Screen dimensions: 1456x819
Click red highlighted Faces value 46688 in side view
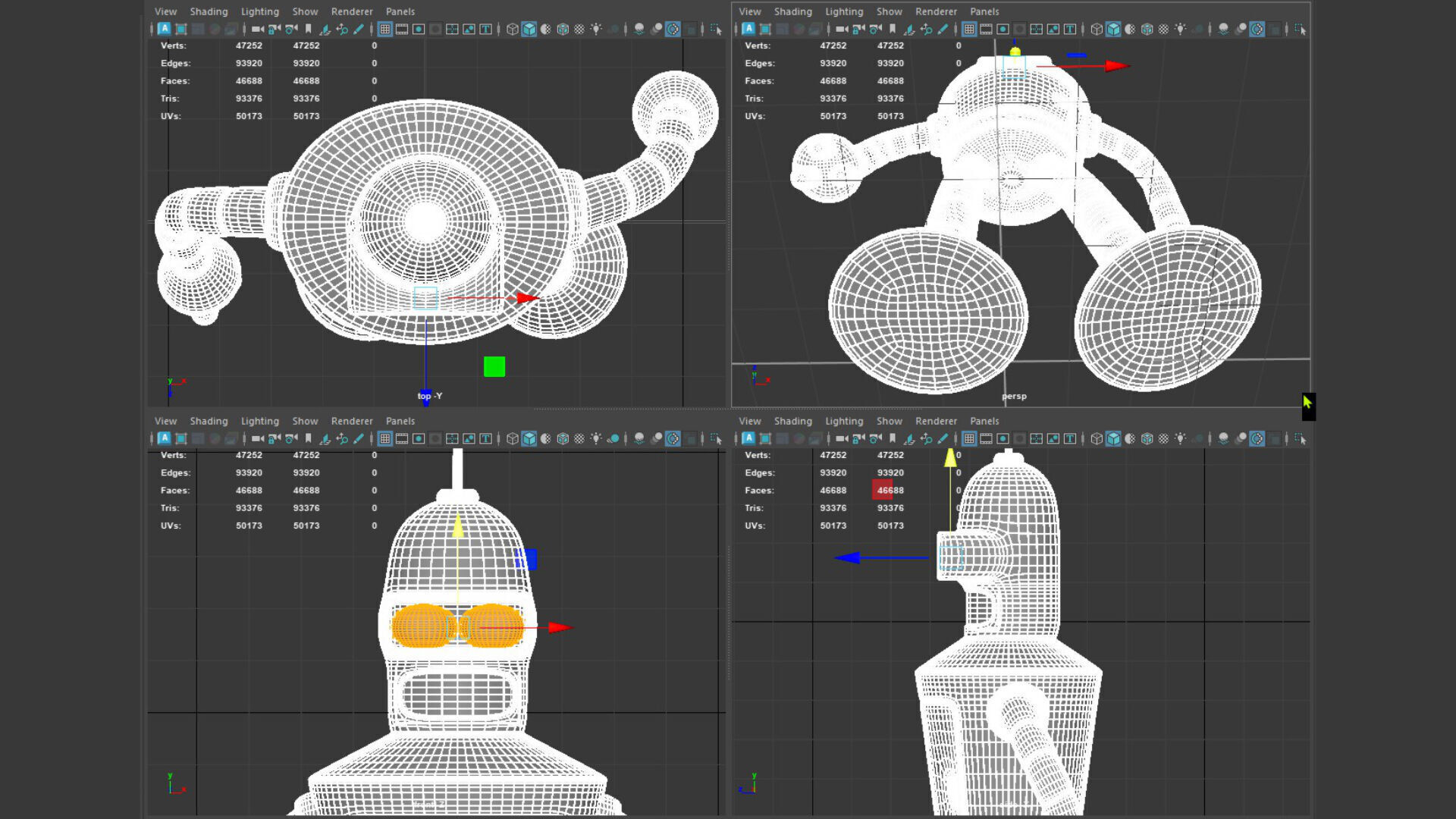[x=889, y=490]
